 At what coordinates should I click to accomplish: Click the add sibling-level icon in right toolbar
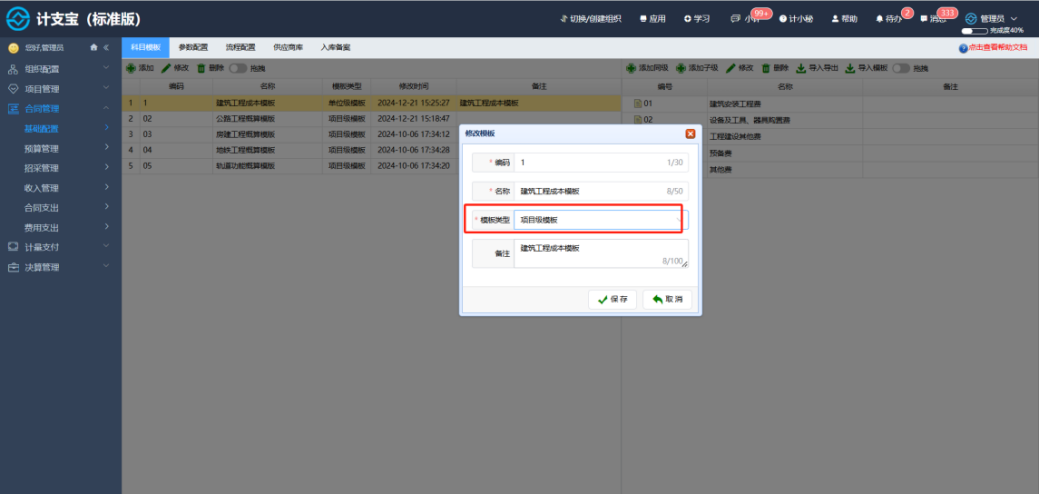click(x=631, y=68)
